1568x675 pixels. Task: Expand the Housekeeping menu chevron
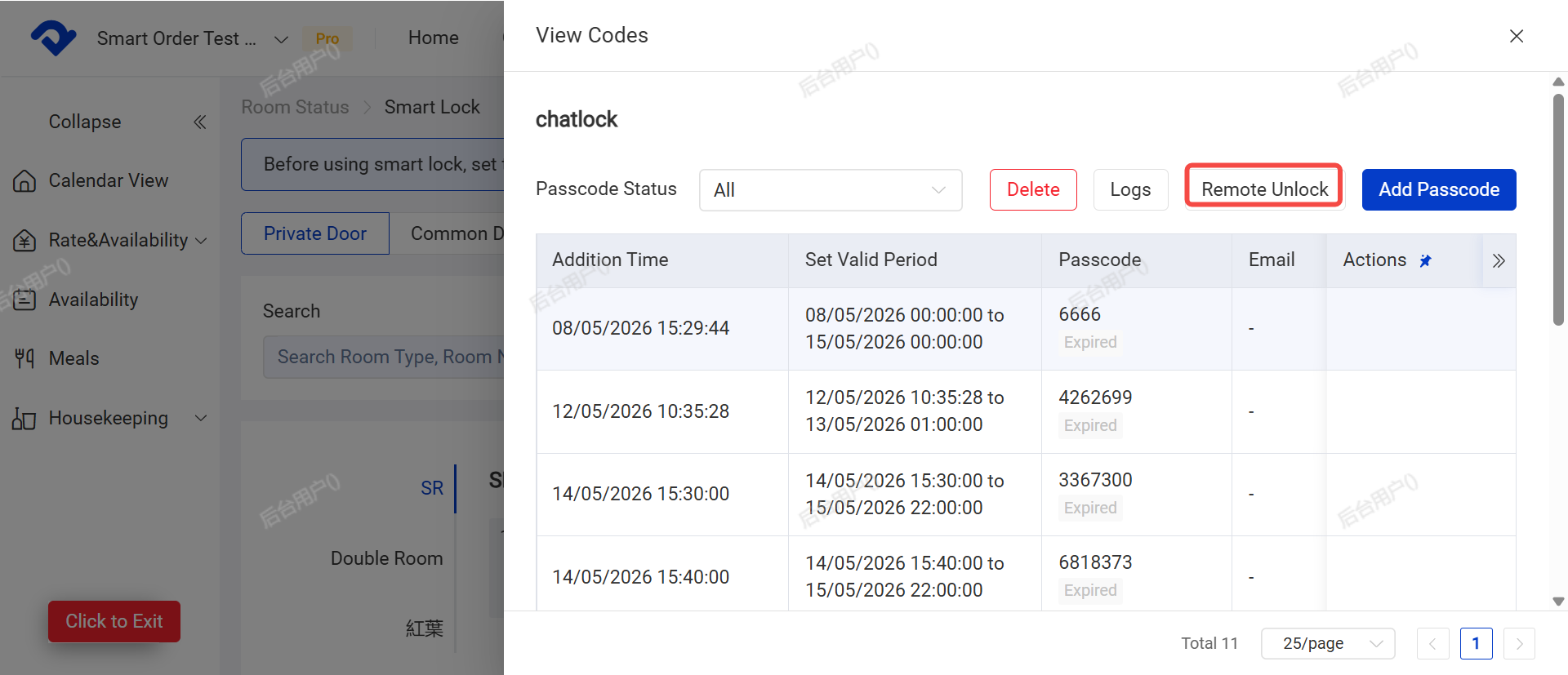tap(201, 418)
